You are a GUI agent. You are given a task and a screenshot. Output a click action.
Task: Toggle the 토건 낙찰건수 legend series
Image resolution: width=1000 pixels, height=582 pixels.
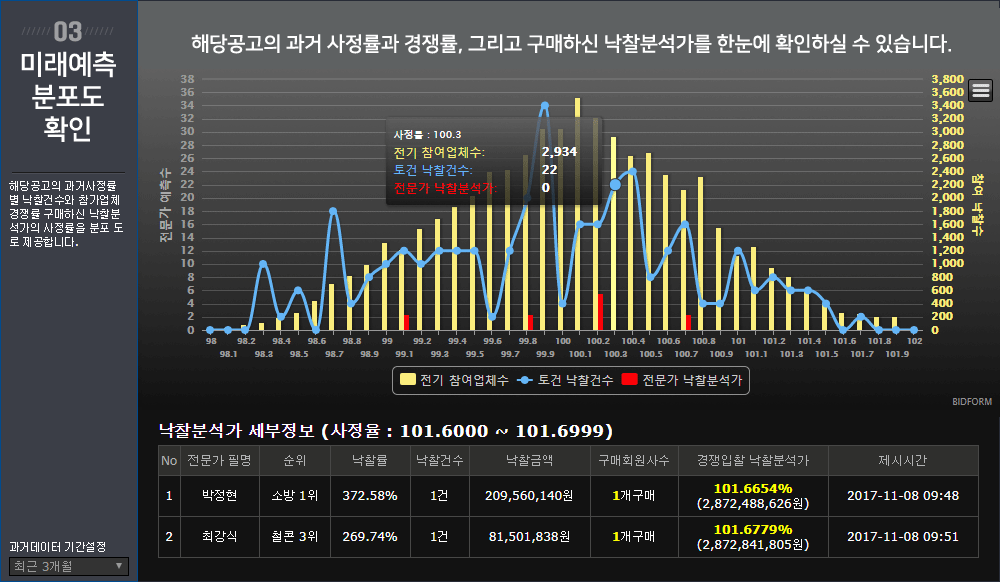point(565,381)
